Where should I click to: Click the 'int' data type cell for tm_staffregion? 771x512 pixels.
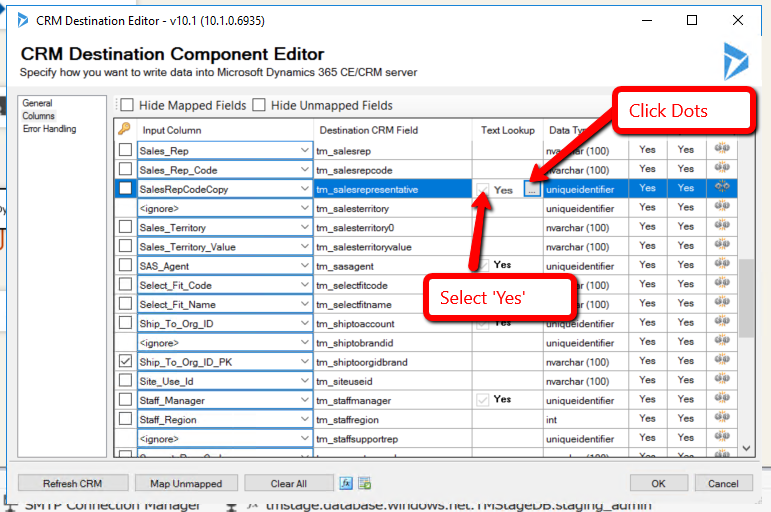pos(585,420)
